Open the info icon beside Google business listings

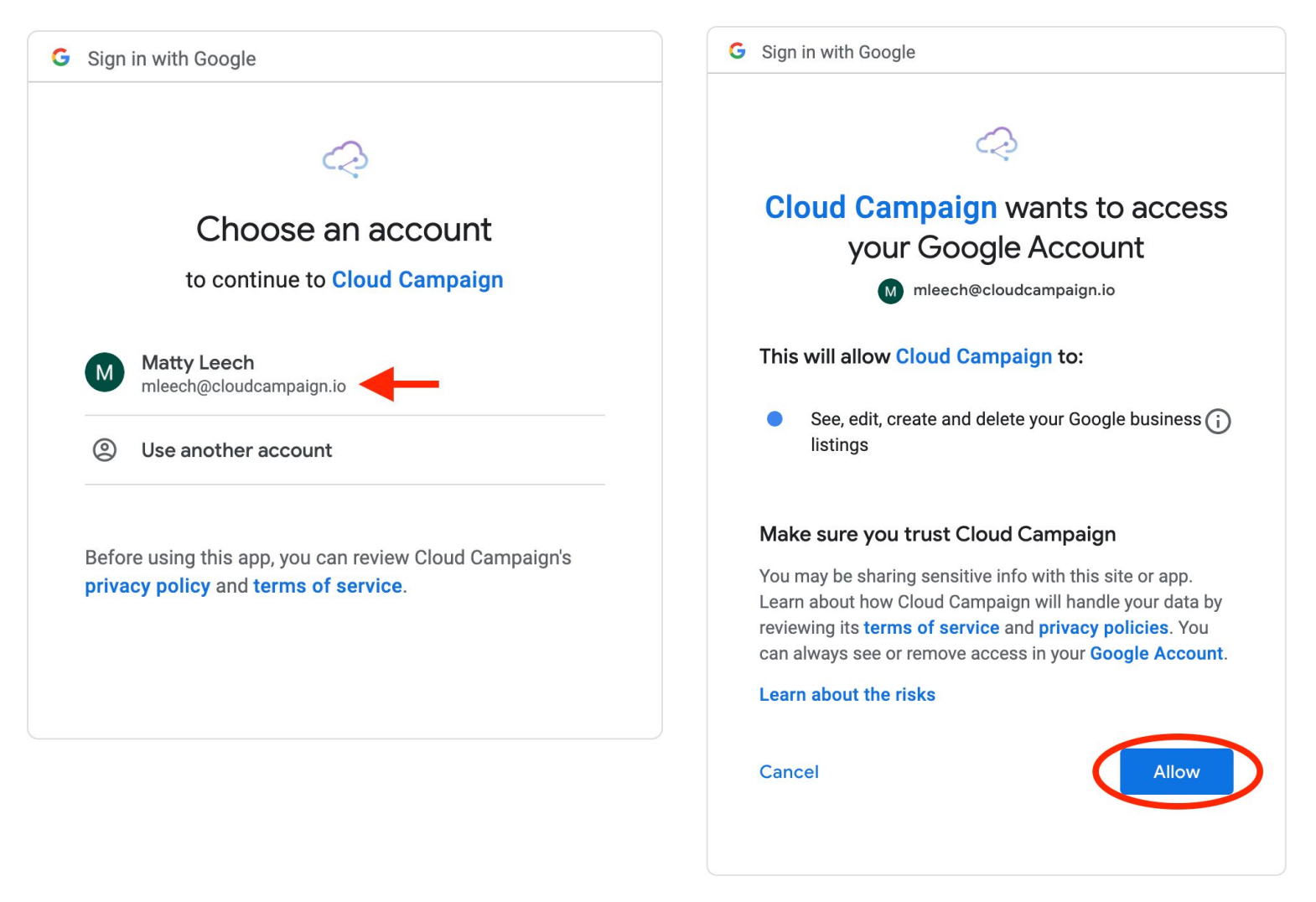[1218, 421]
